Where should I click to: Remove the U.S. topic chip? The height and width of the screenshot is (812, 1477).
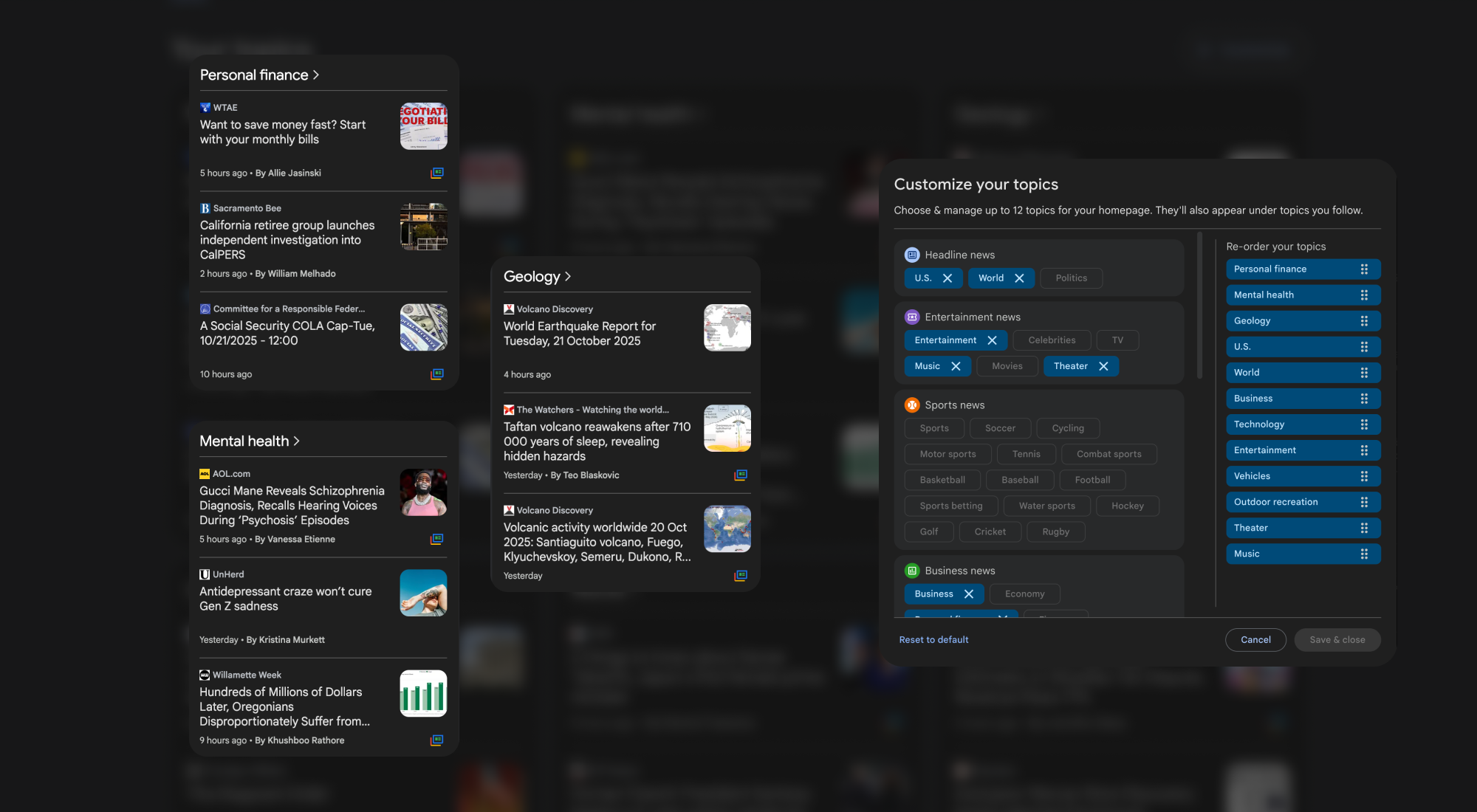coord(947,278)
